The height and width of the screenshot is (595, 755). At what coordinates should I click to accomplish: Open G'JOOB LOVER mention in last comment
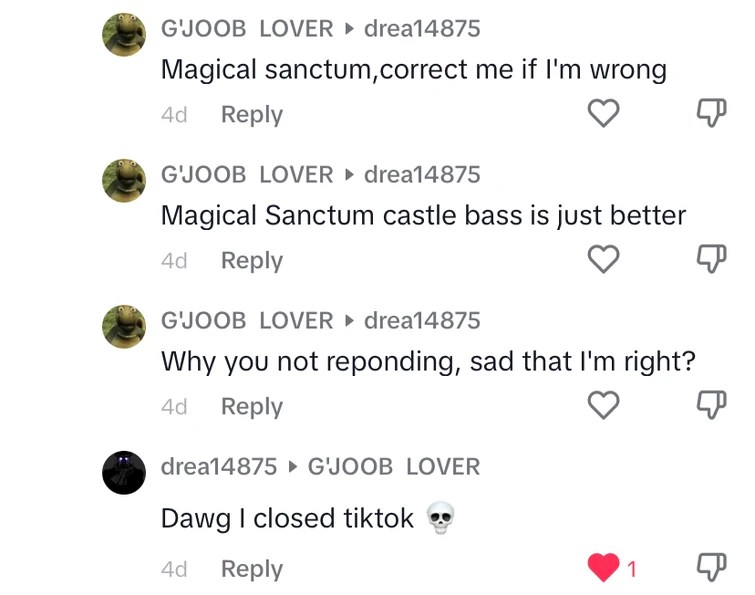tap(394, 466)
